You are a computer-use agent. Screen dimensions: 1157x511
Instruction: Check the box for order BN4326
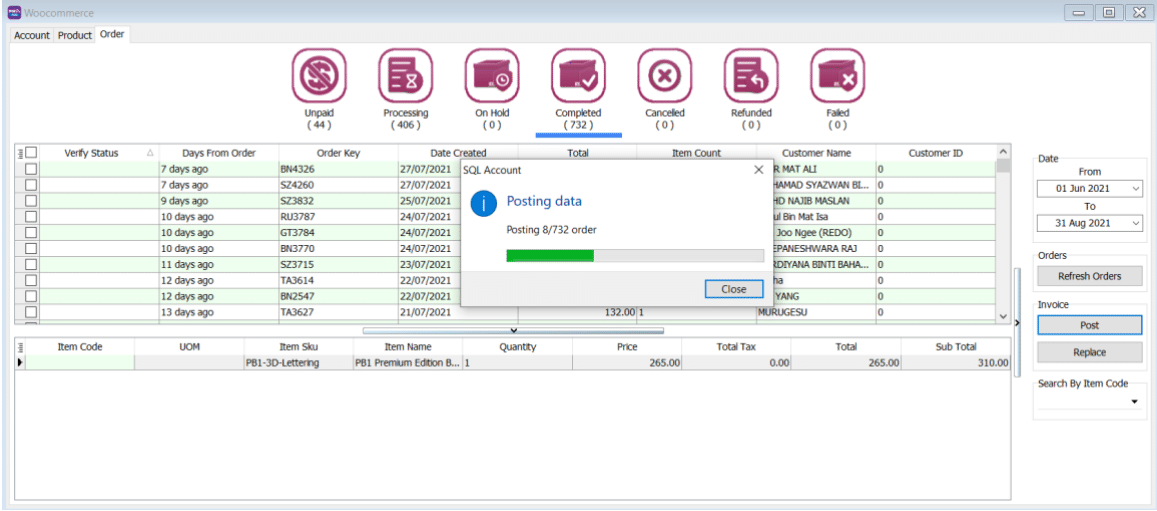31,169
